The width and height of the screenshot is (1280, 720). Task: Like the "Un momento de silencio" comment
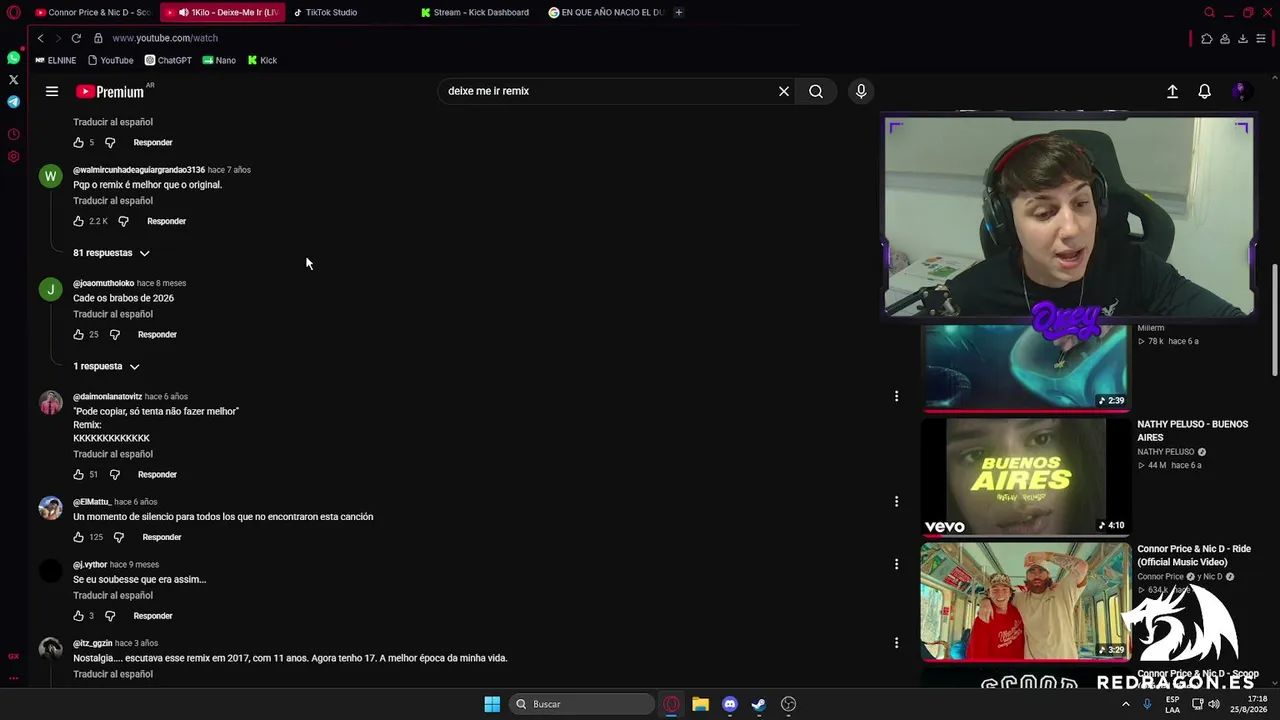pos(79,537)
